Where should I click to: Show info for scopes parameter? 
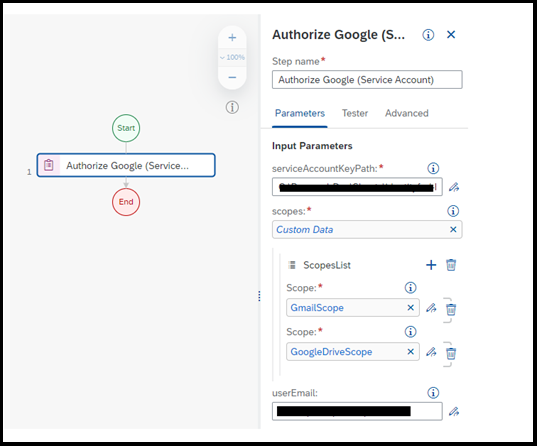point(453,211)
